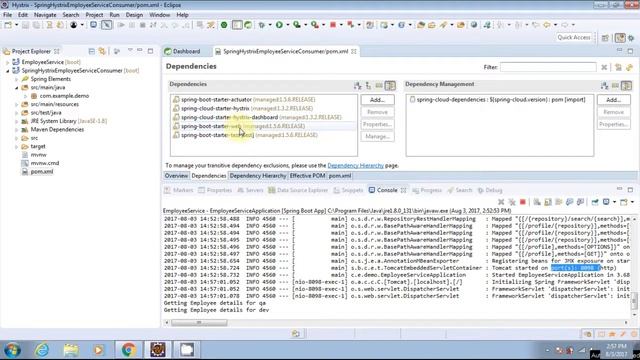Click Add button in Dependency Management section
The height and width of the screenshot is (360, 640).
tap(613, 100)
